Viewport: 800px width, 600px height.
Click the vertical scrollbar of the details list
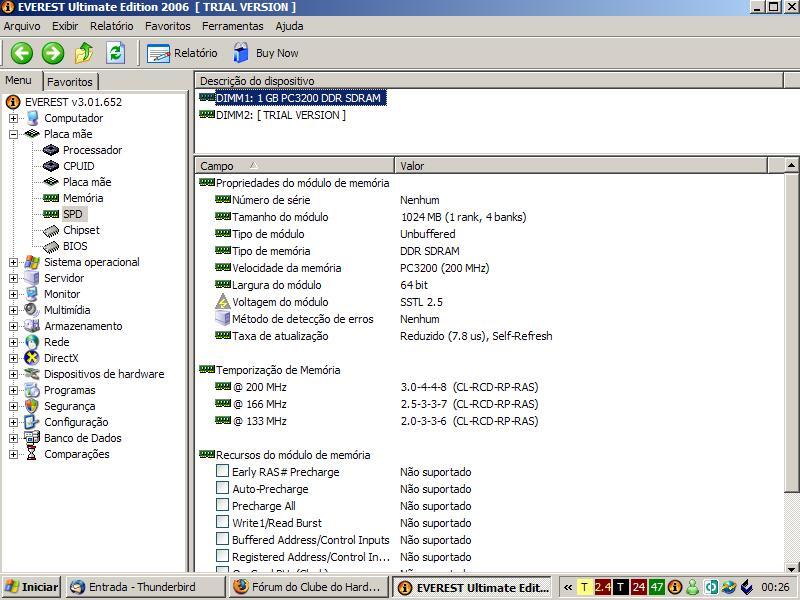point(791,333)
